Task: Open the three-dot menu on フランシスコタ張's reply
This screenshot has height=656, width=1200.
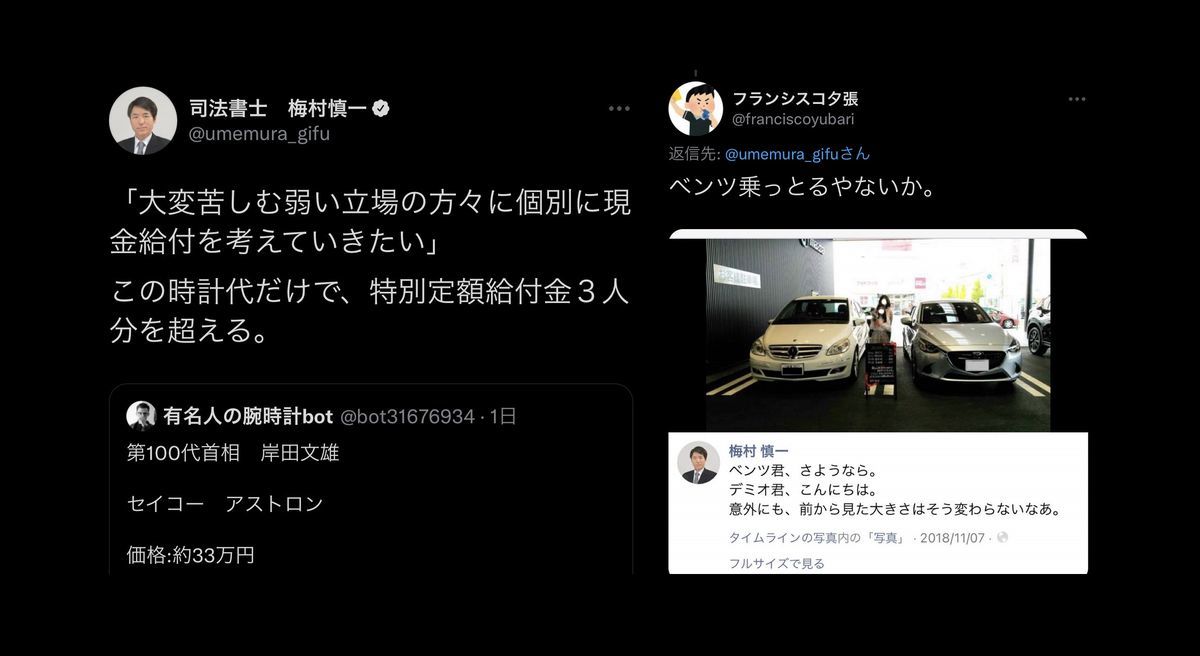Action: point(1076,99)
